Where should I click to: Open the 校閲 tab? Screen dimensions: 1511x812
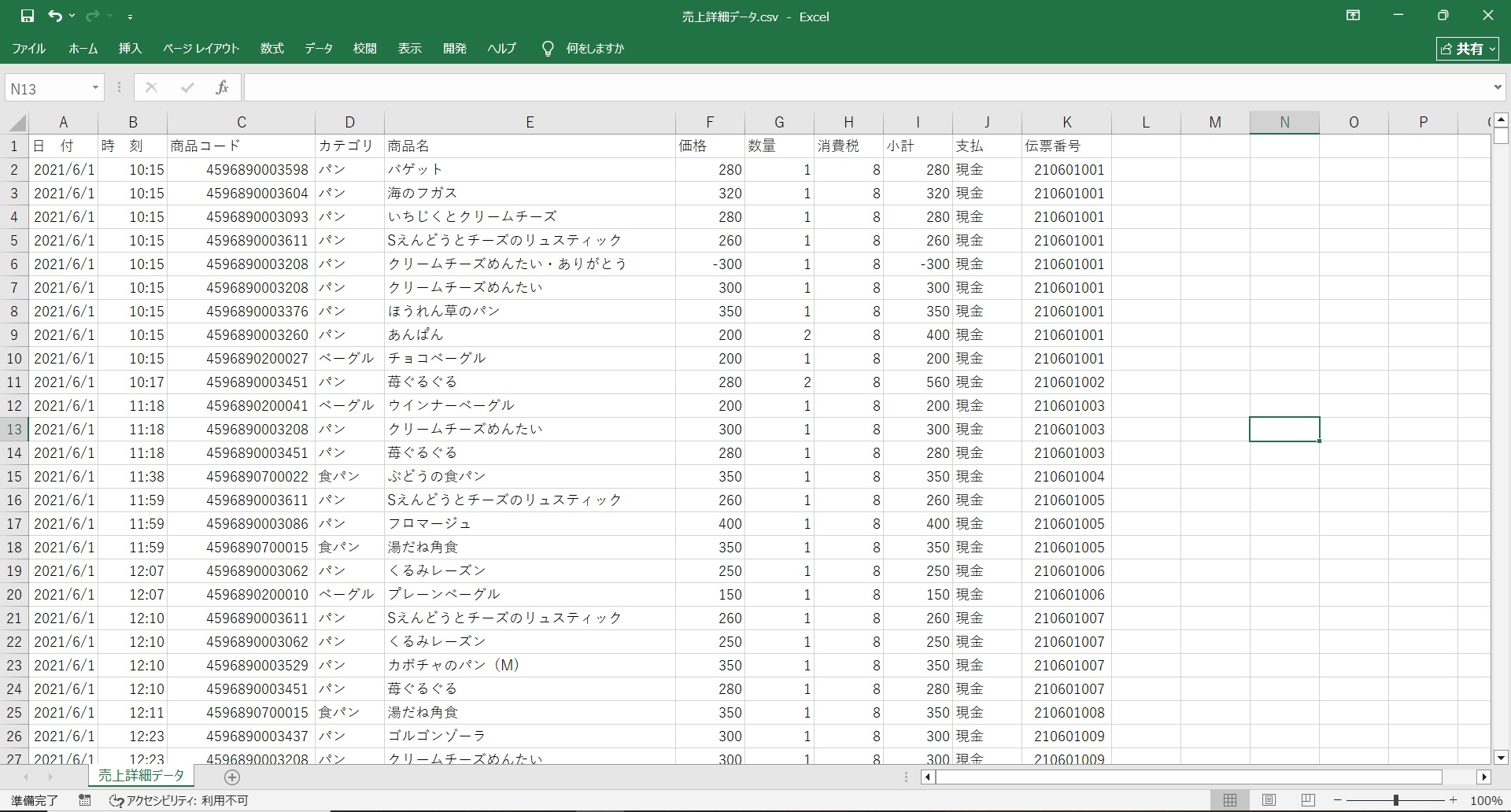click(364, 49)
